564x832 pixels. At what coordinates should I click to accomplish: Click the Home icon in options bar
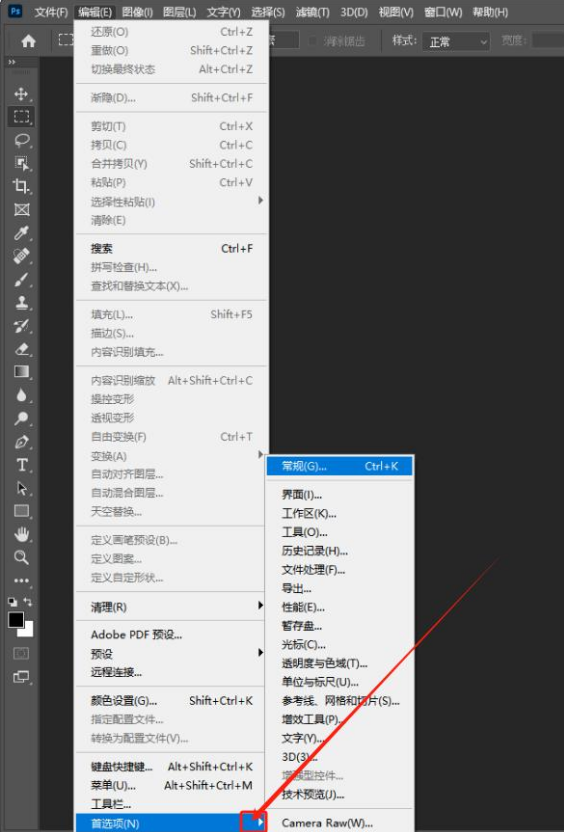point(29,41)
